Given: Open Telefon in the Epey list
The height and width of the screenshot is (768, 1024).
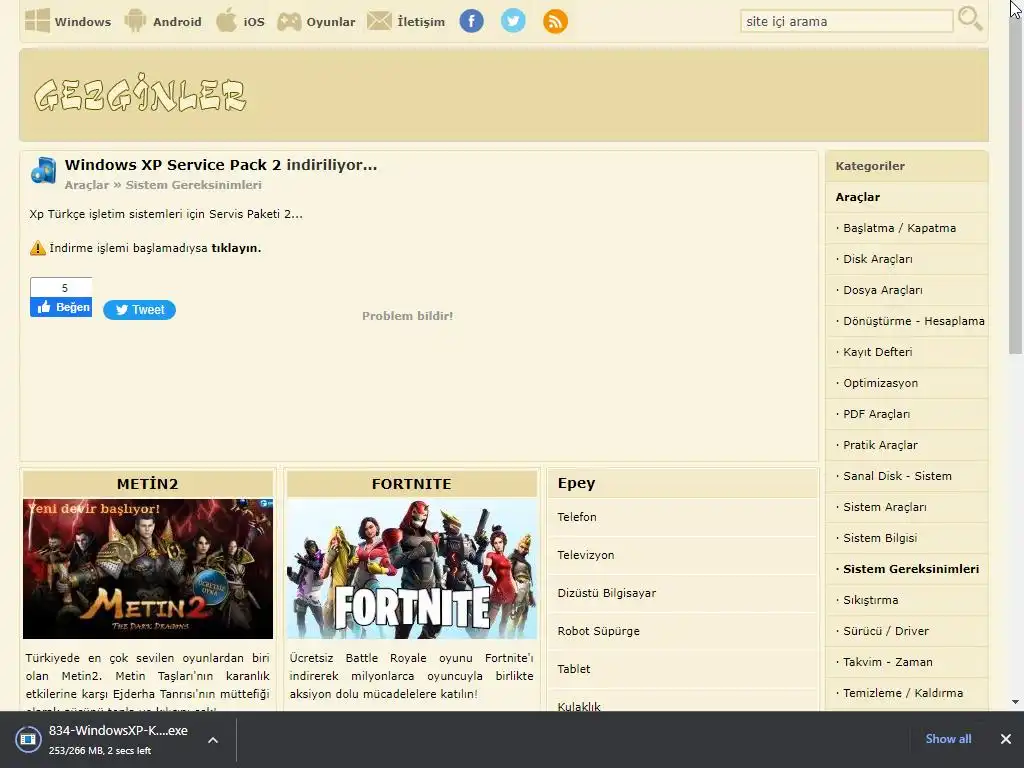Looking at the screenshot, I should coord(682,517).
